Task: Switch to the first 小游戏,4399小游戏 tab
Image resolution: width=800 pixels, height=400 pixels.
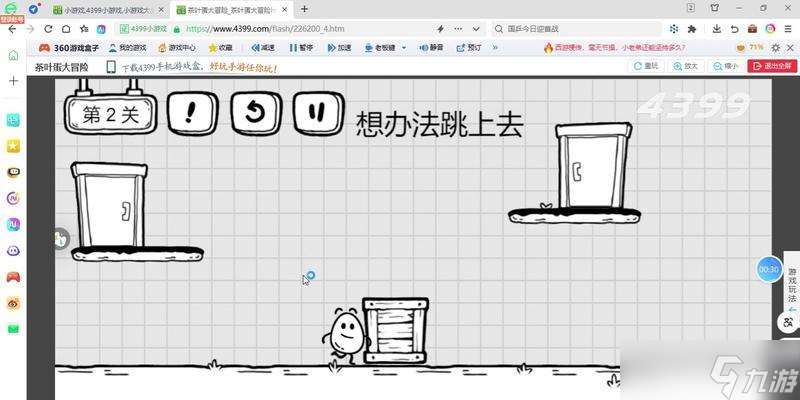Action: pos(108,9)
